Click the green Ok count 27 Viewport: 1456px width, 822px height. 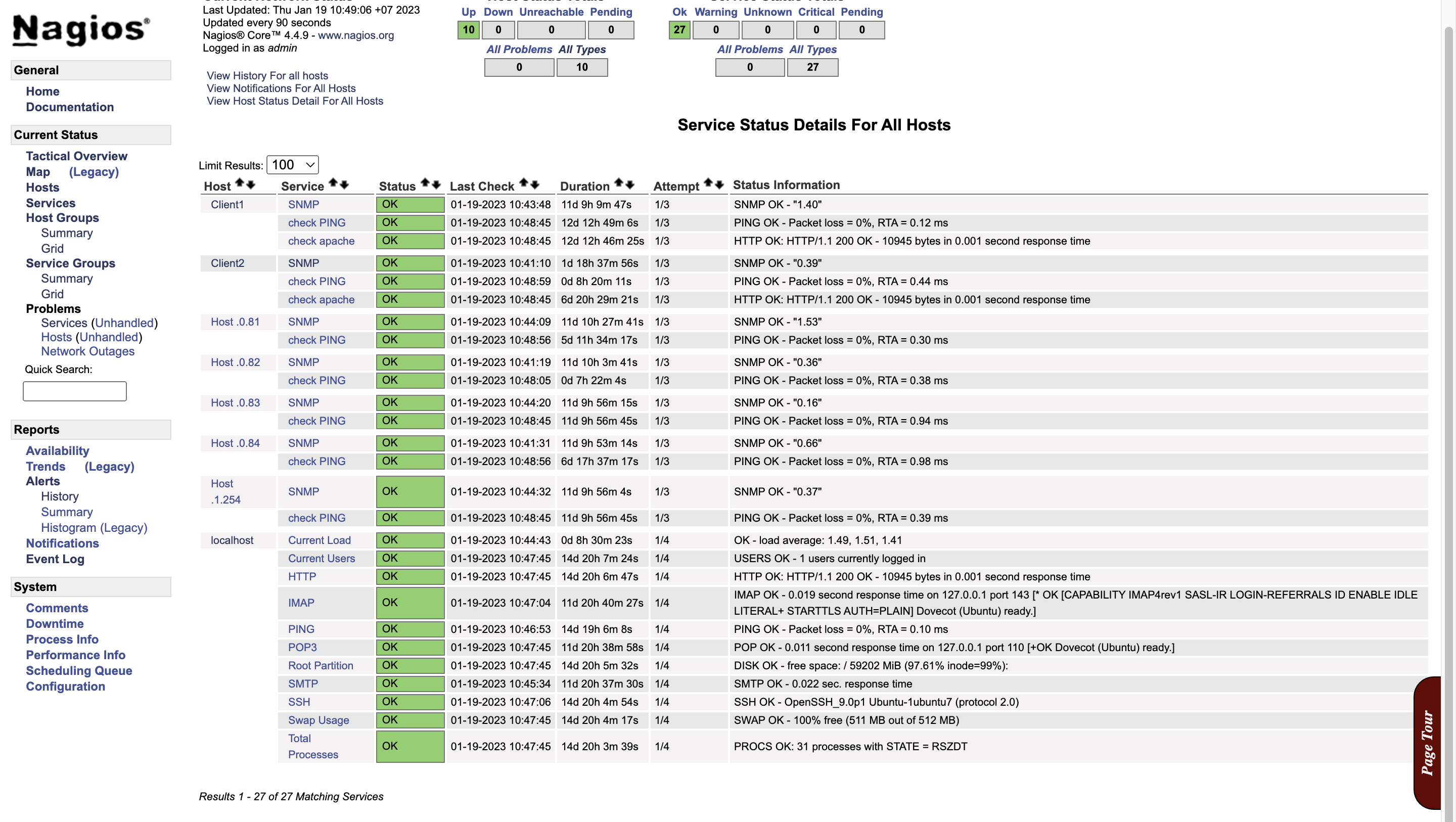[x=679, y=30]
